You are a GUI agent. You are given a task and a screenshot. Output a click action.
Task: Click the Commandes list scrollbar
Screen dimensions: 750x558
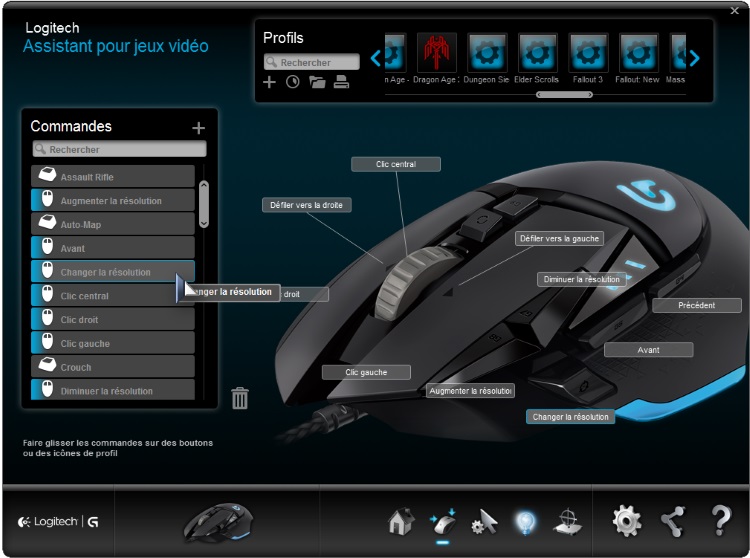tap(204, 204)
